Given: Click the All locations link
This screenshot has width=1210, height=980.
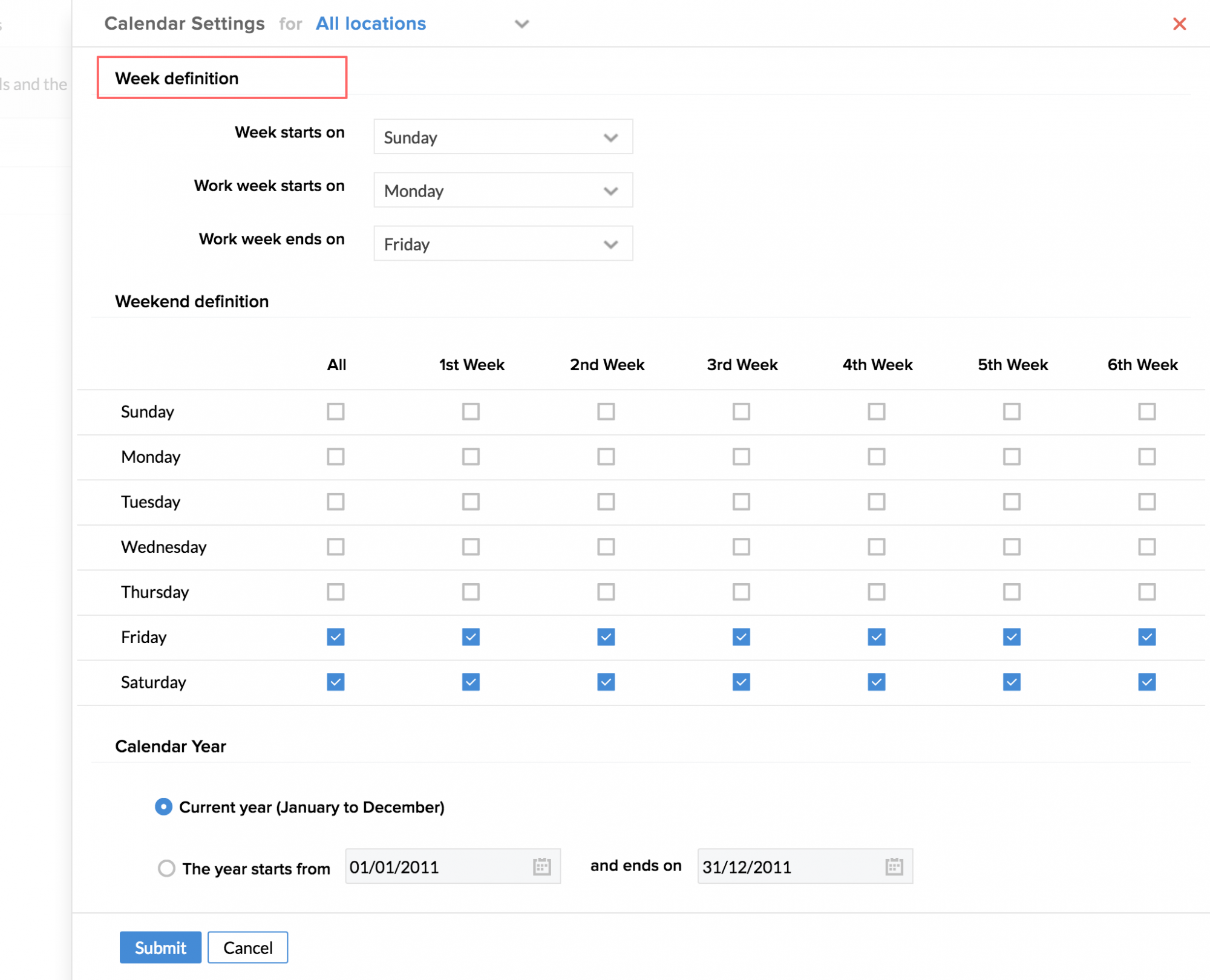Looking at the screenshot, I should [x=371, y=24].
